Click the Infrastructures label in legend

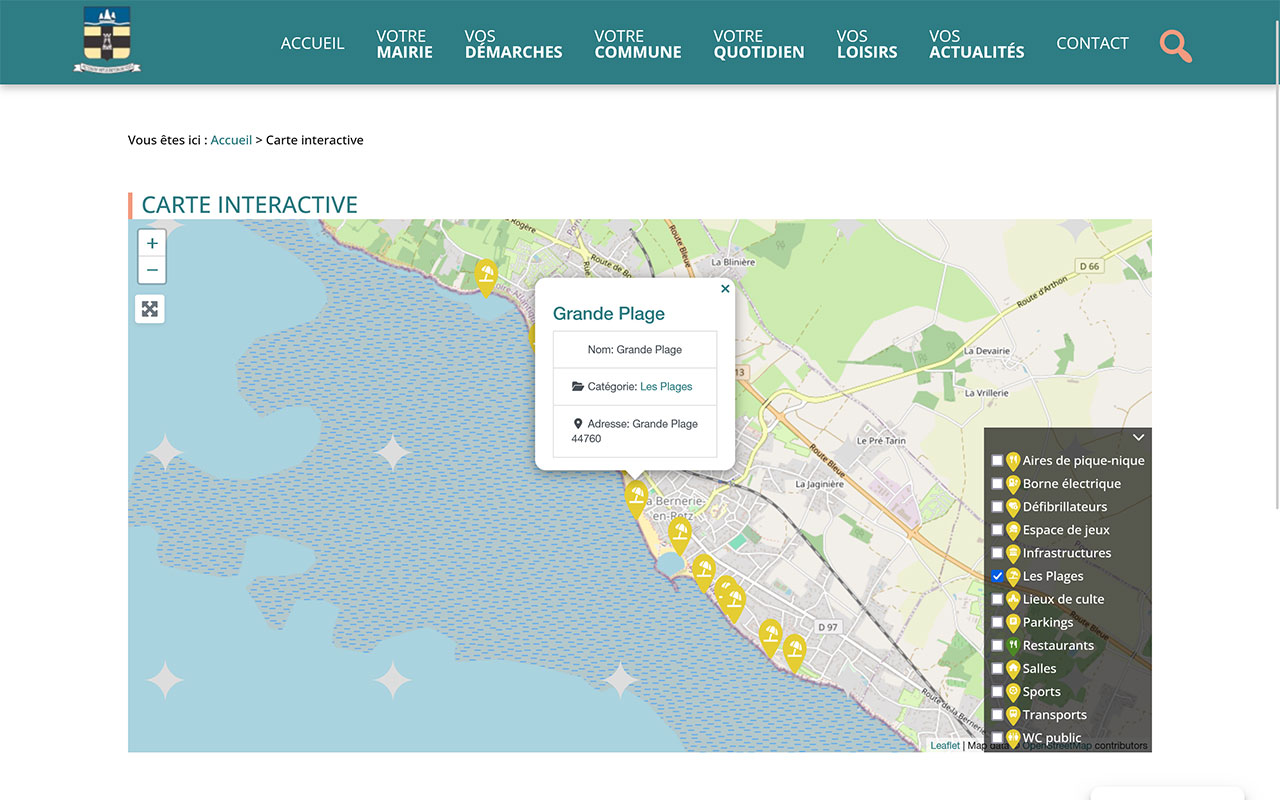(1067, 553)
